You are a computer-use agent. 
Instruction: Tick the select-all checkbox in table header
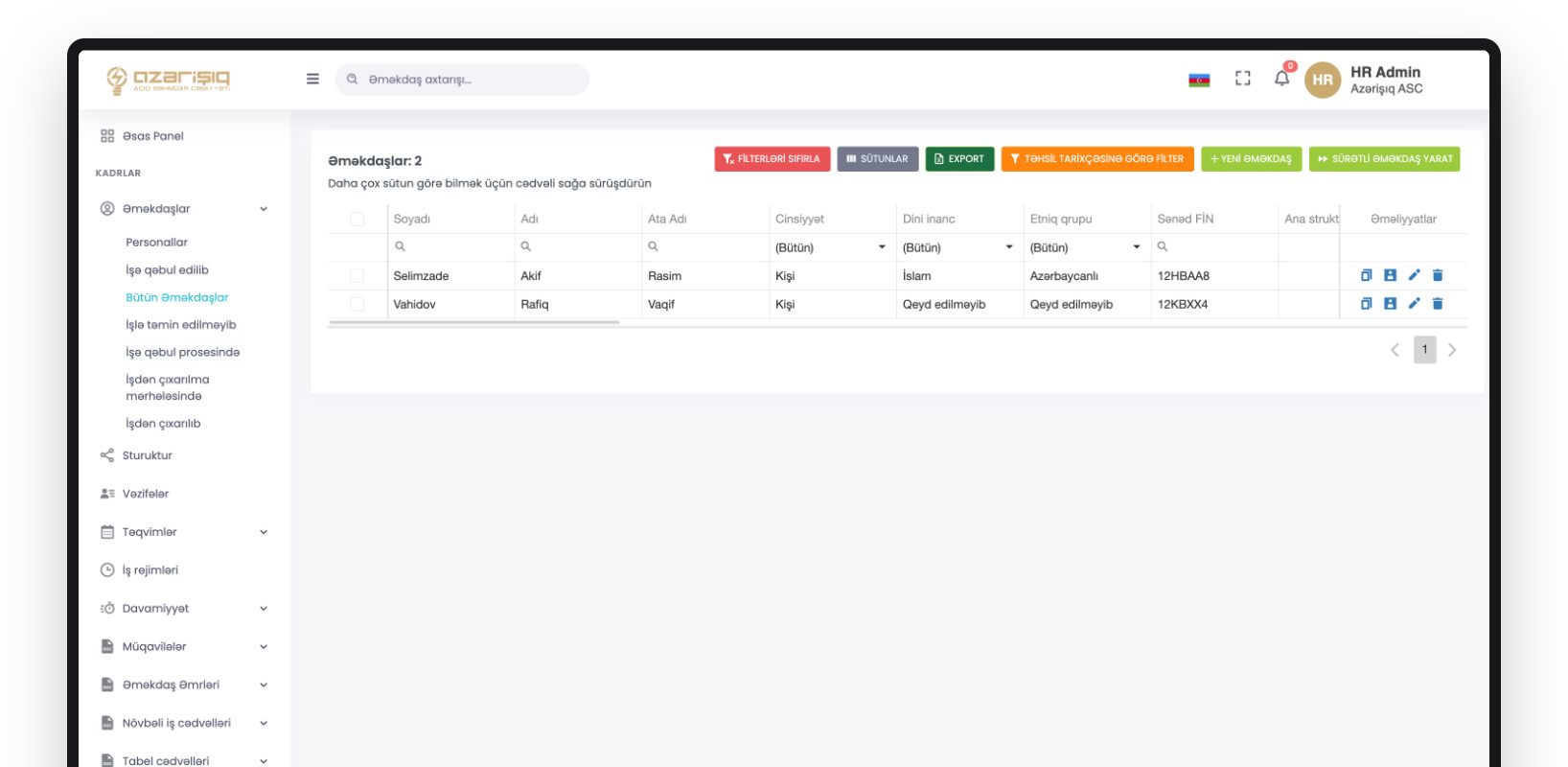(x=357, y=219)
